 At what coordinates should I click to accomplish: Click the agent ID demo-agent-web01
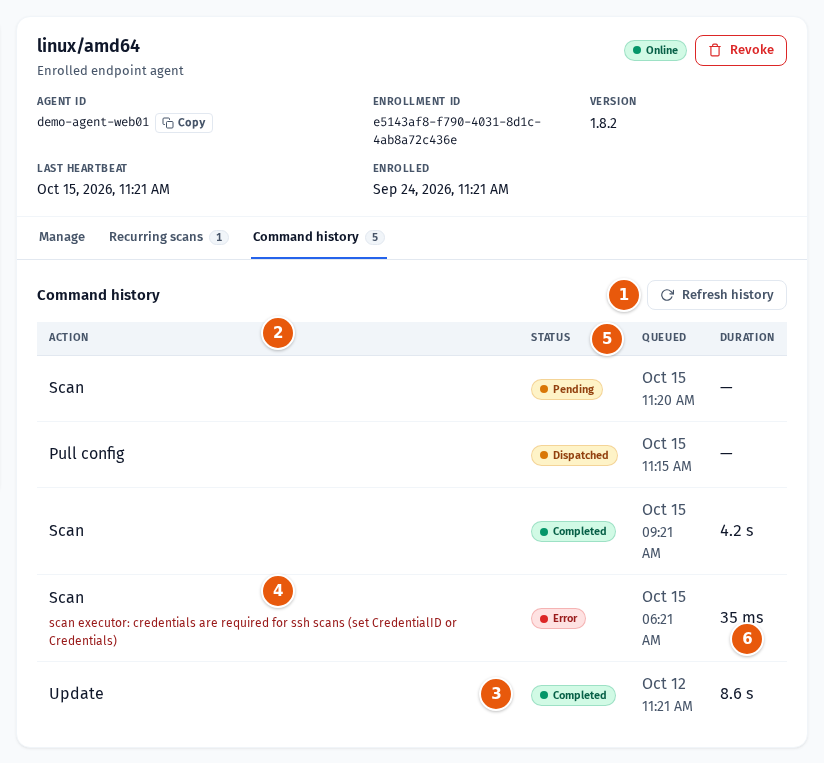pos(93,122)
